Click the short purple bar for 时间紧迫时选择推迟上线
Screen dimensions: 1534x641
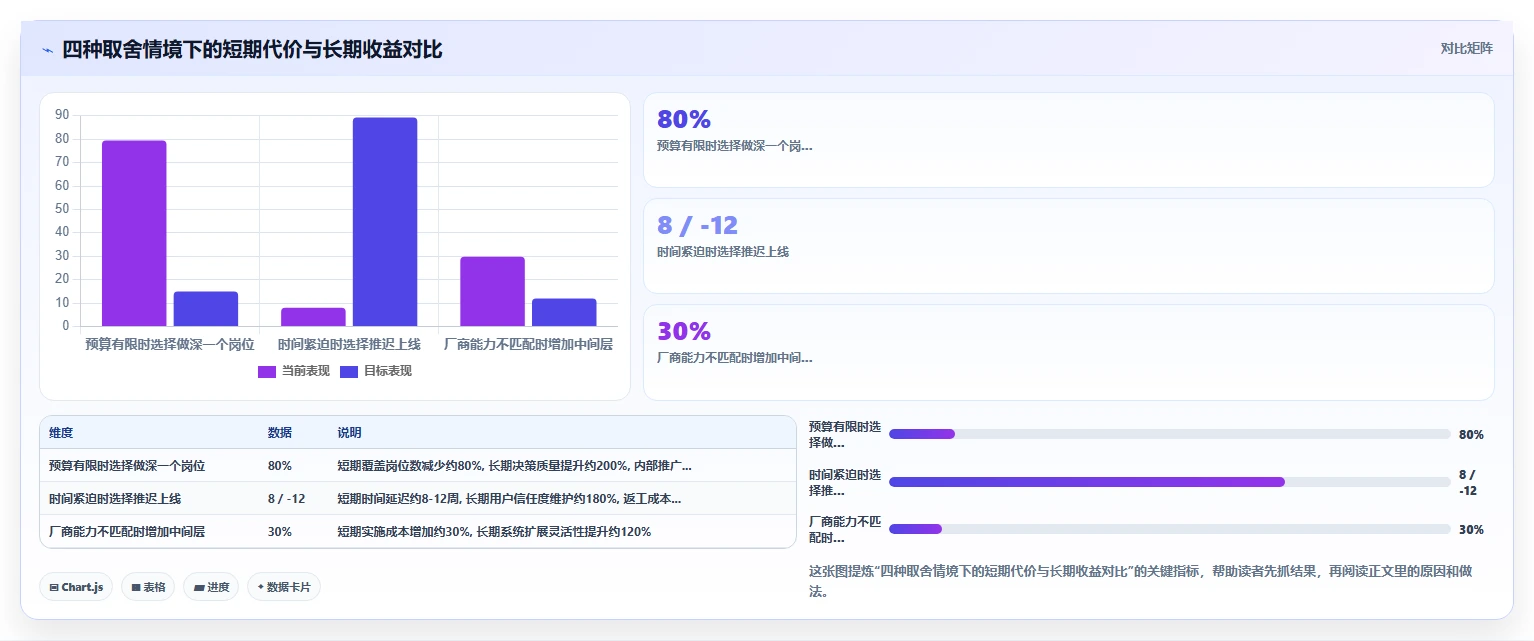pos(313,317)
